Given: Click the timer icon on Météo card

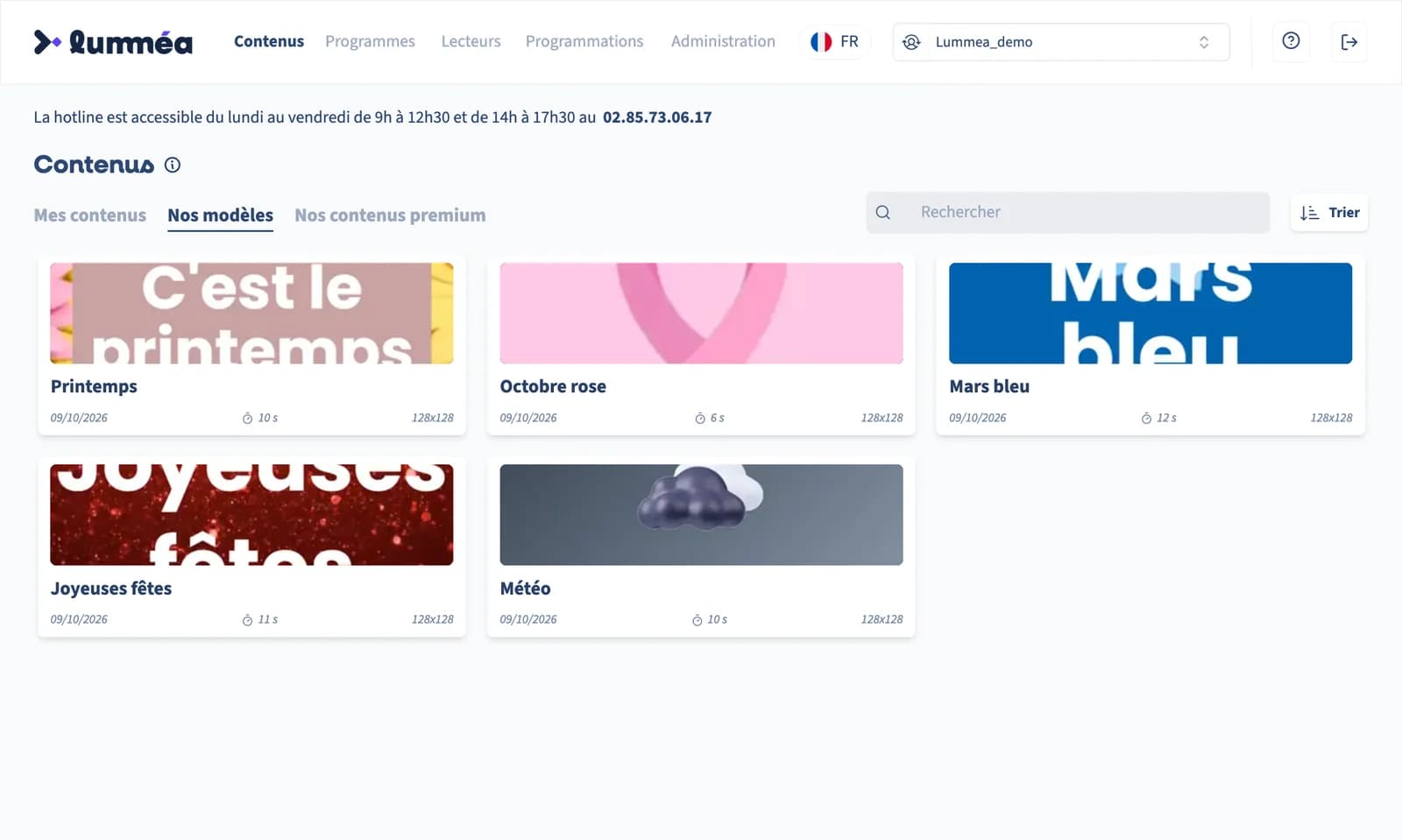Looking at the screenshot, I should coord(697,620).
